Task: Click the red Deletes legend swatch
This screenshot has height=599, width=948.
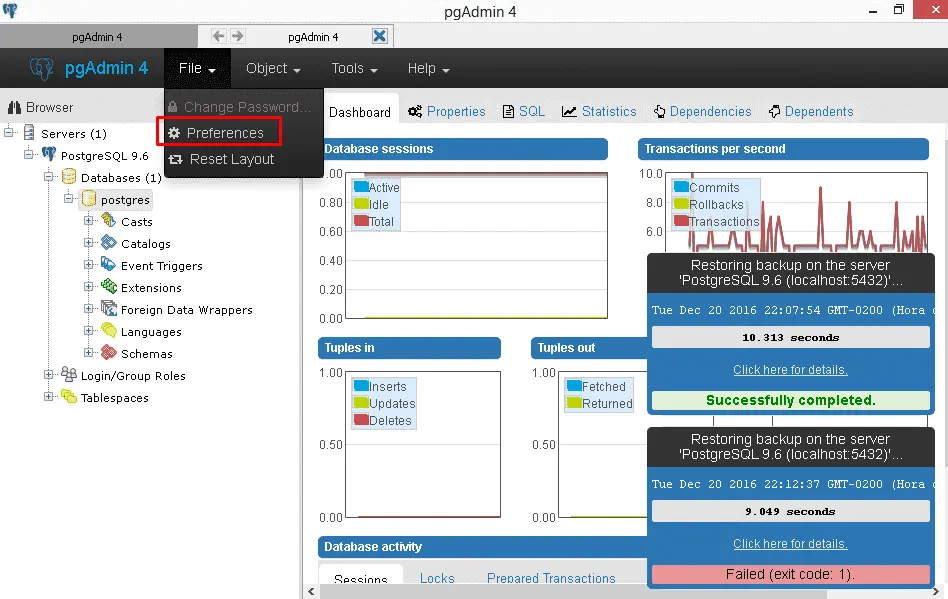Action: [x=362, y=419]
